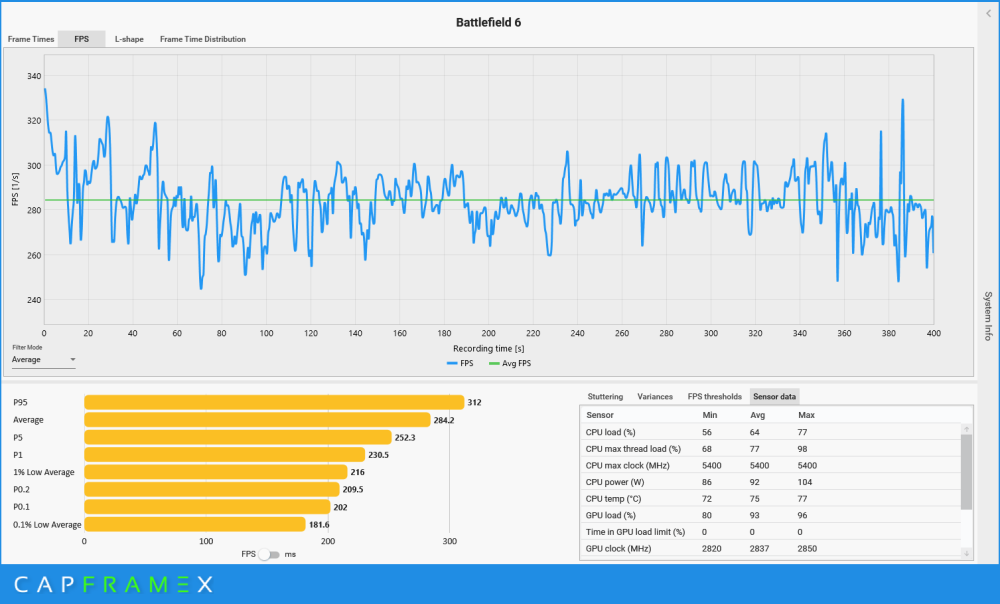Image resolution: width=1000 pixels, height=604 pixels.
Task: View the FPS thresholds tab
Action: pos(714,396)
